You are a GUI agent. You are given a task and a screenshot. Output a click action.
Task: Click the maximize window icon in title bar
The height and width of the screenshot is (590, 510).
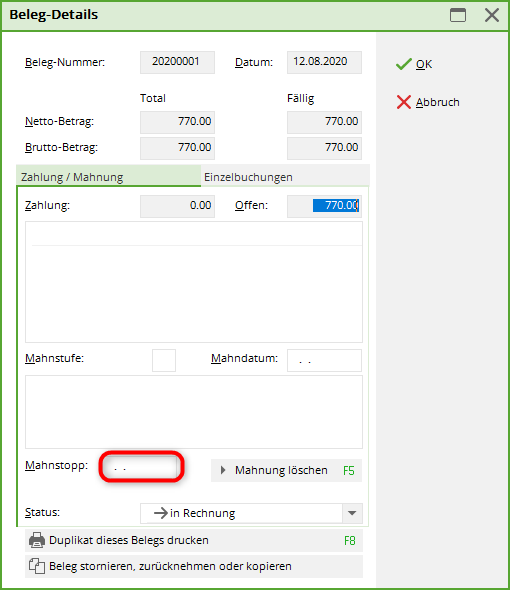458,15
